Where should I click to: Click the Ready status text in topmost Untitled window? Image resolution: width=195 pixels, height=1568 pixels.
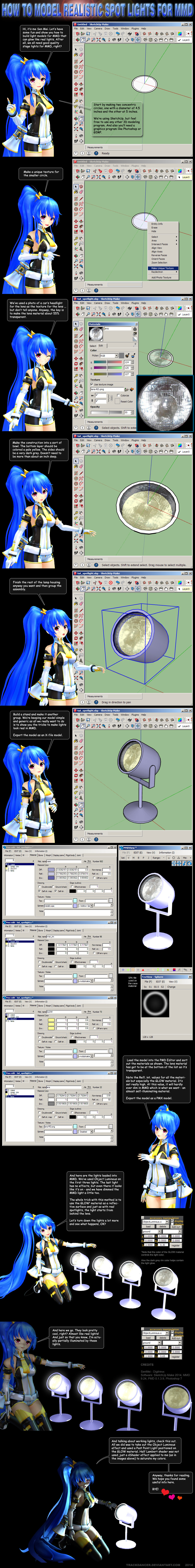[x=106, y=153]
